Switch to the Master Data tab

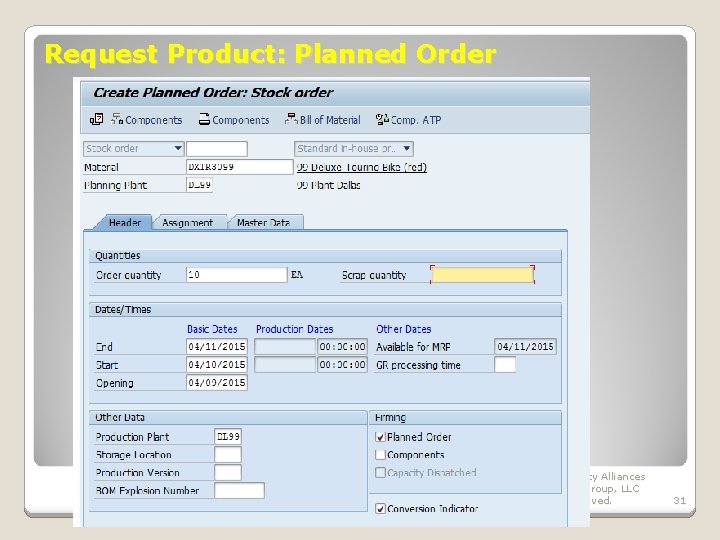click(x=263, y=223)
